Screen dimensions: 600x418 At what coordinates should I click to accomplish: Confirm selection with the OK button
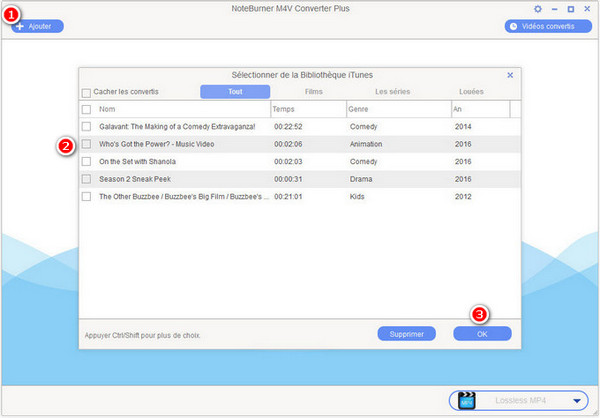point(482,334)
